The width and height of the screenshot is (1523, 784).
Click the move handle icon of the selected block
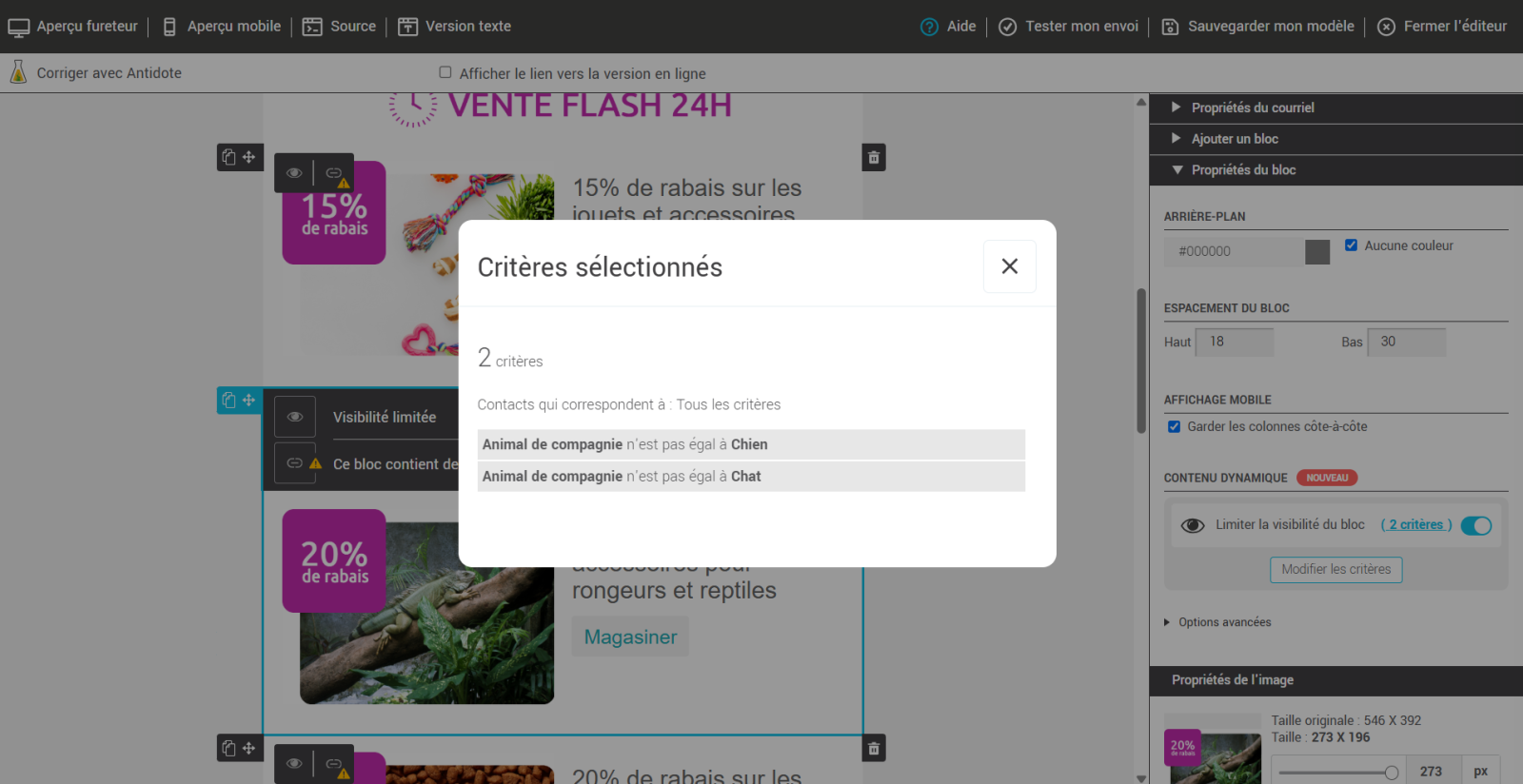pyautogui.click(x=249, y=401)
